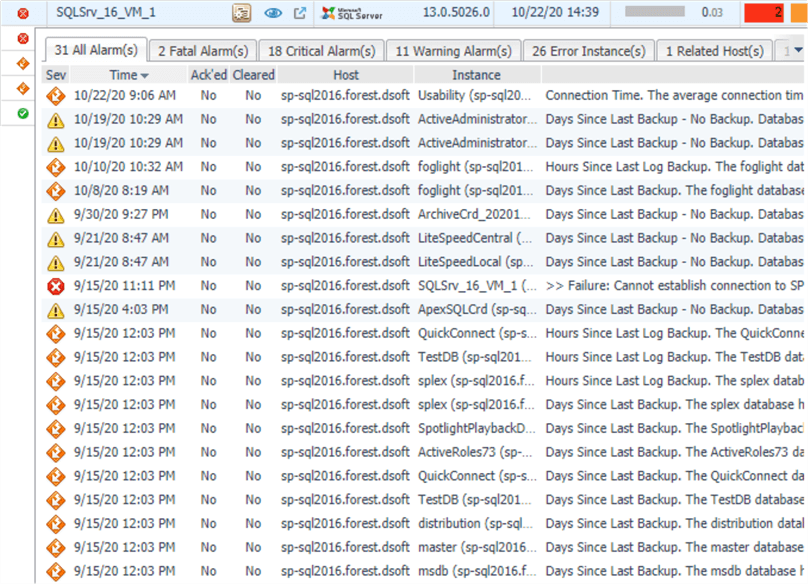This screenshot has width=808, height=584.
Task: Sort by the Sev column header
Action: (56, 75)
